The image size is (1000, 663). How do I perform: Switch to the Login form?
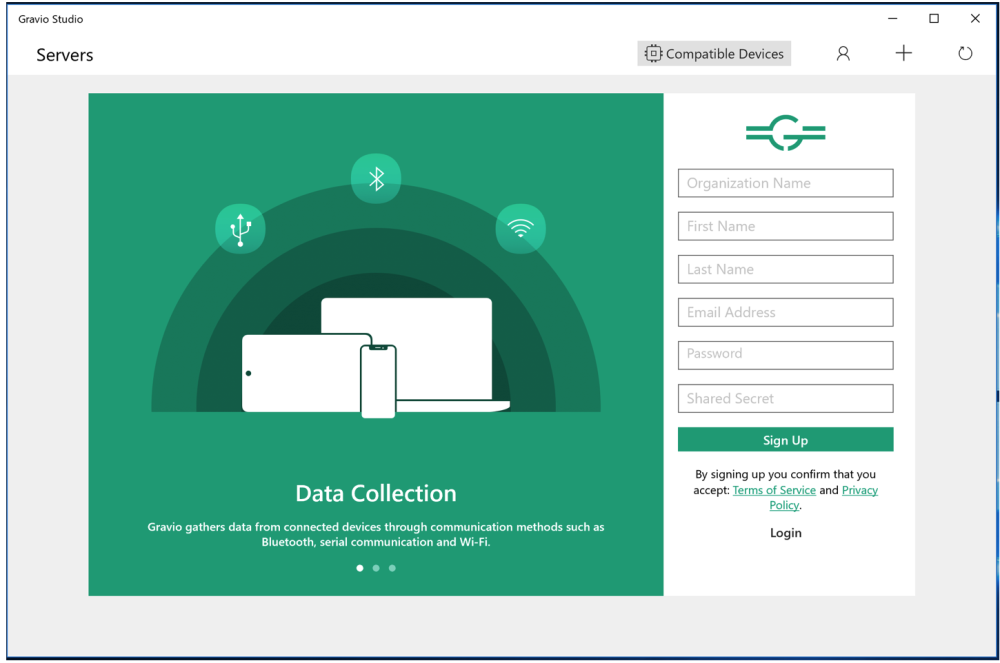click(785, 533)
